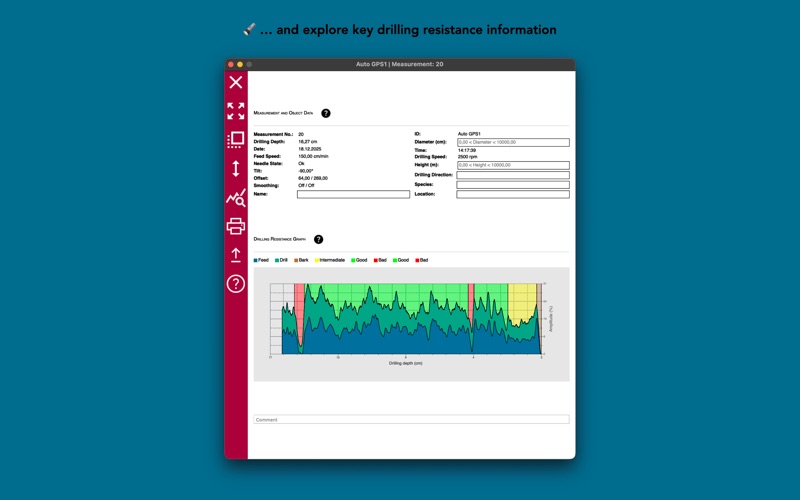The height and width of the screenshot is (500, 800).
Task: Toggle fullscreen with the four-arrows icon
Action: point(236,111)
